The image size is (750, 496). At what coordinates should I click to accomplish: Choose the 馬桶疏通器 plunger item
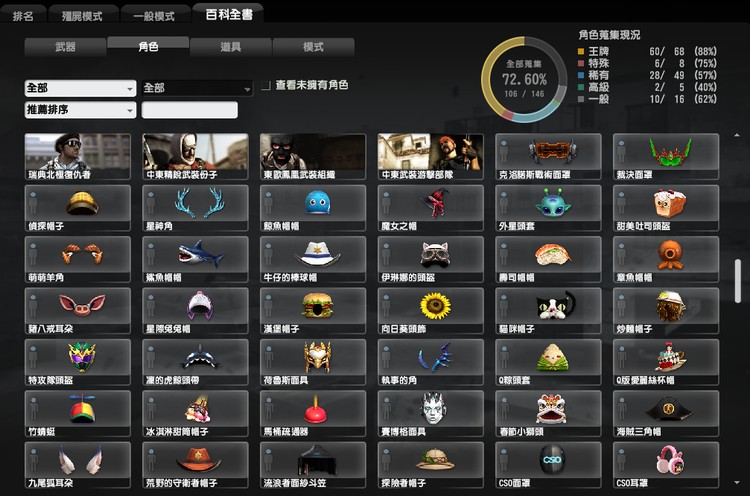coord(313,414)
